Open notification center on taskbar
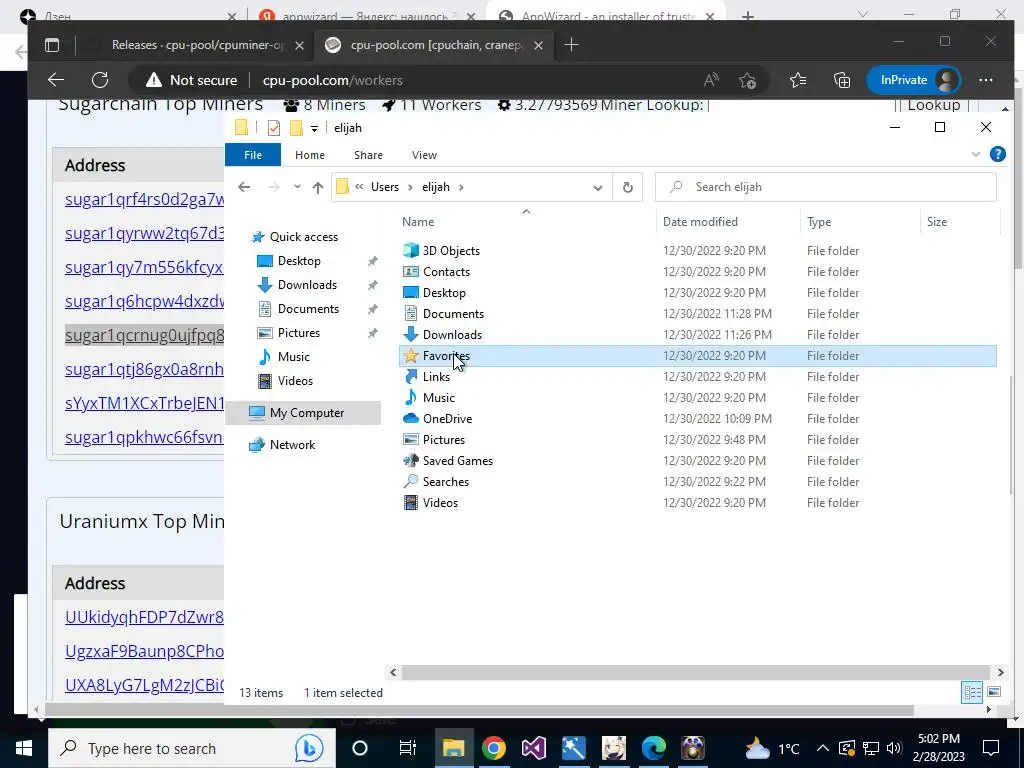Image resolution: width=1024 pixels, height=768 pixels. pos(991,748)
